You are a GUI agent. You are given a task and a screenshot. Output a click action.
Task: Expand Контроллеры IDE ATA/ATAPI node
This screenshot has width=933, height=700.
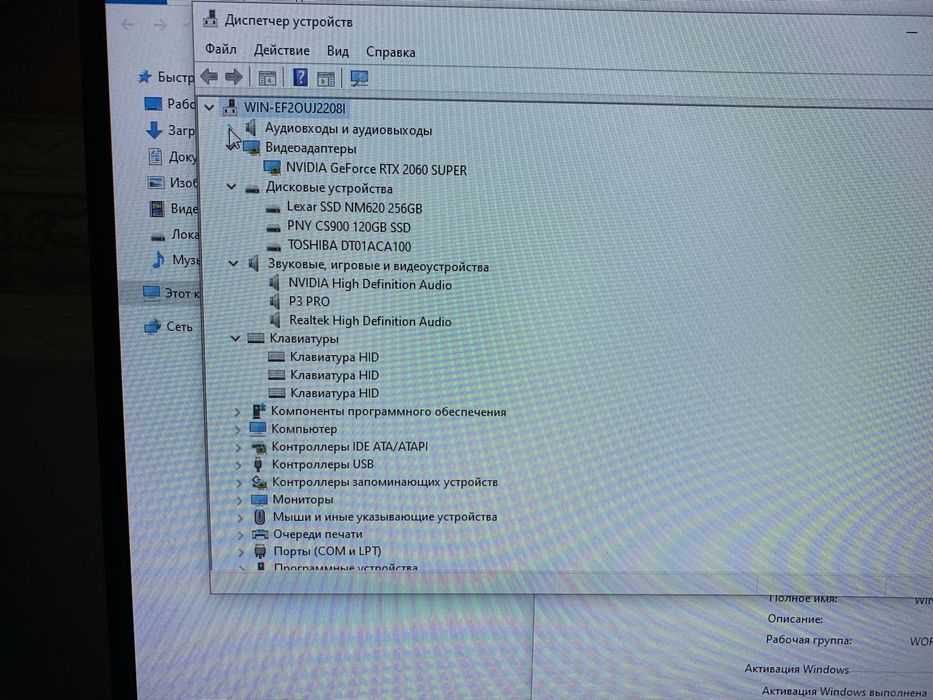coord(238,447)
